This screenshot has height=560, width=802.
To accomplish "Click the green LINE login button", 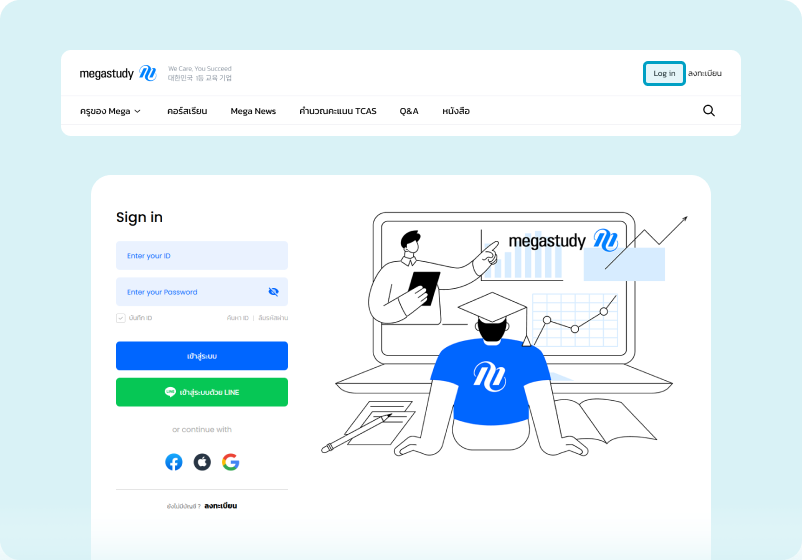I will point(202,392).
